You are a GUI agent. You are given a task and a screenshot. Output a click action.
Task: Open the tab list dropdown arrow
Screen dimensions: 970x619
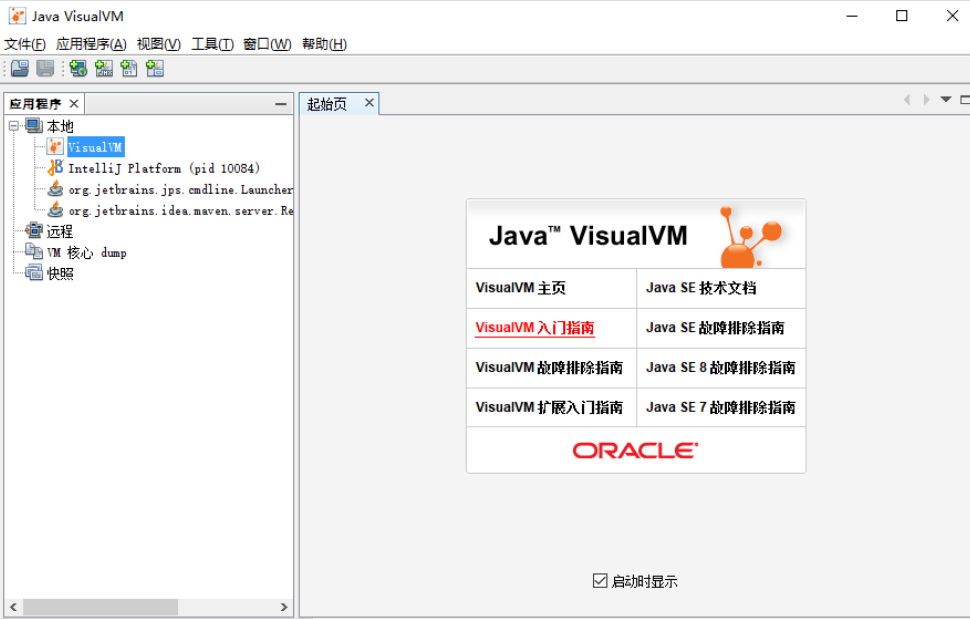coord(944,100)
